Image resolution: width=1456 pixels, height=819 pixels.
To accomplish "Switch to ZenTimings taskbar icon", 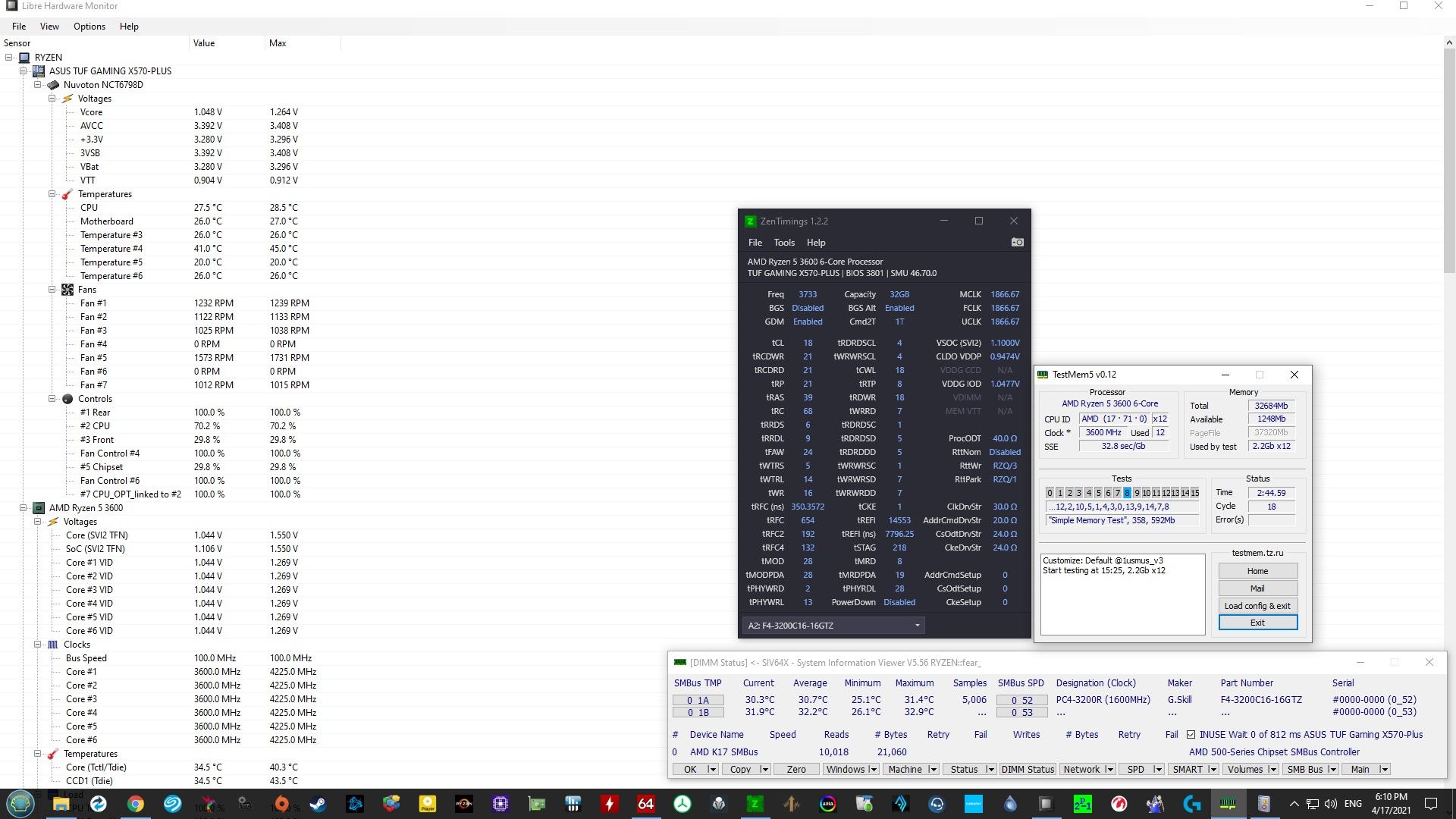I will click(755, 804).
